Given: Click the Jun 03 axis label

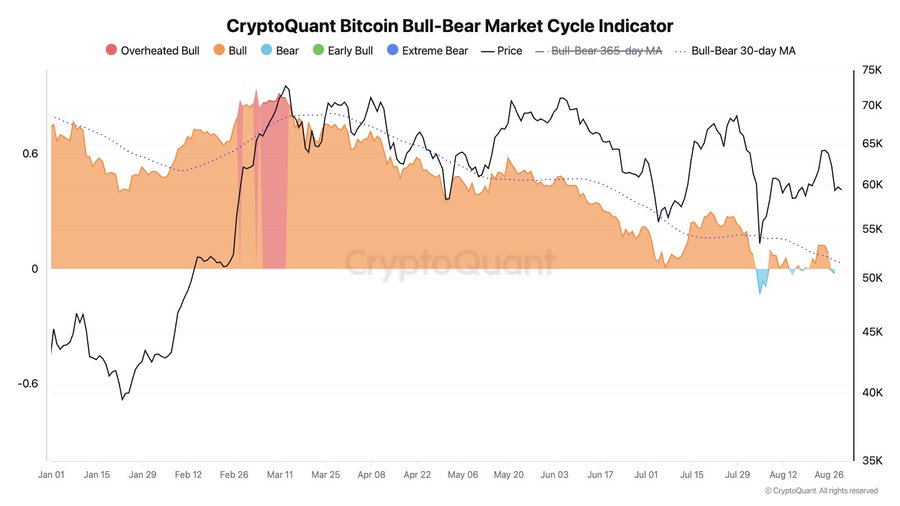Looking at the screenshot, I should [x=554, y=474].
